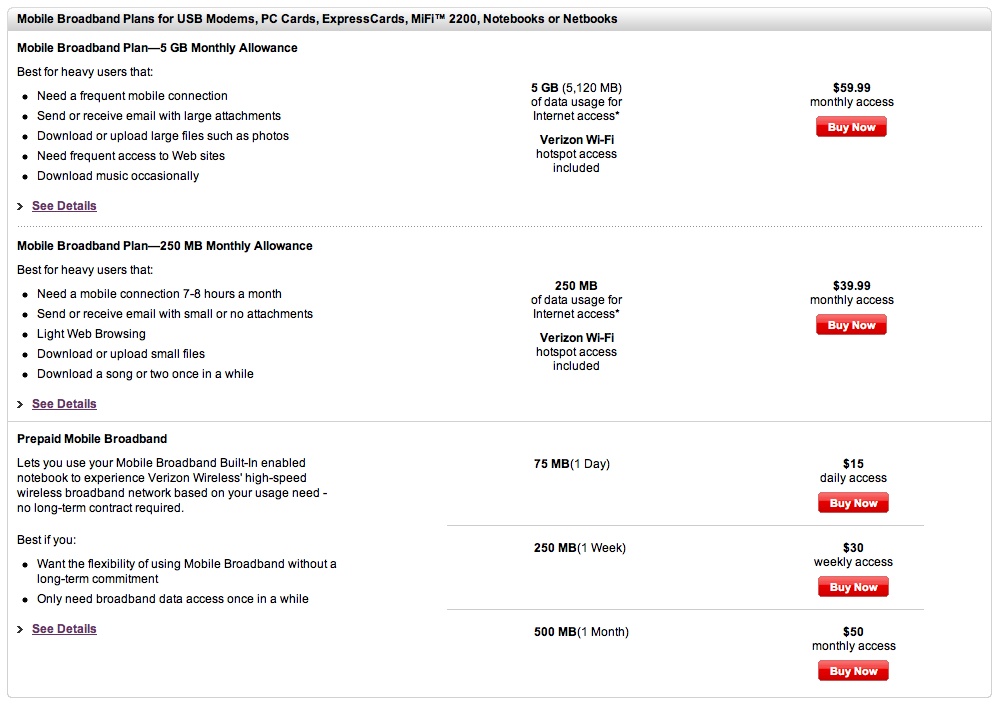Expand the arrow beside Prepaid plan's See Details
998x703 pixels.
point(20,630)
